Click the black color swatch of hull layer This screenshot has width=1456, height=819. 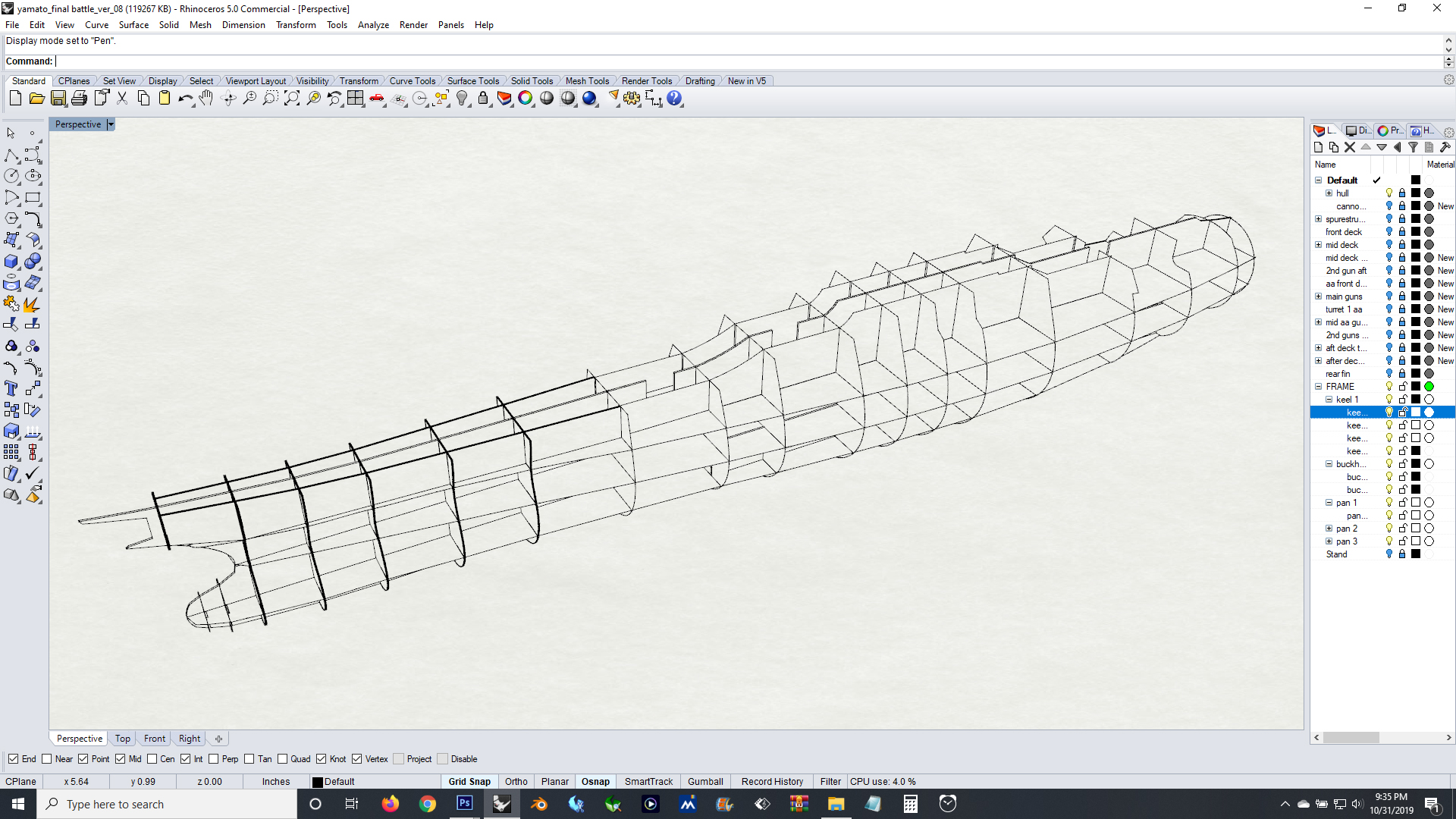click(1416, 193)
